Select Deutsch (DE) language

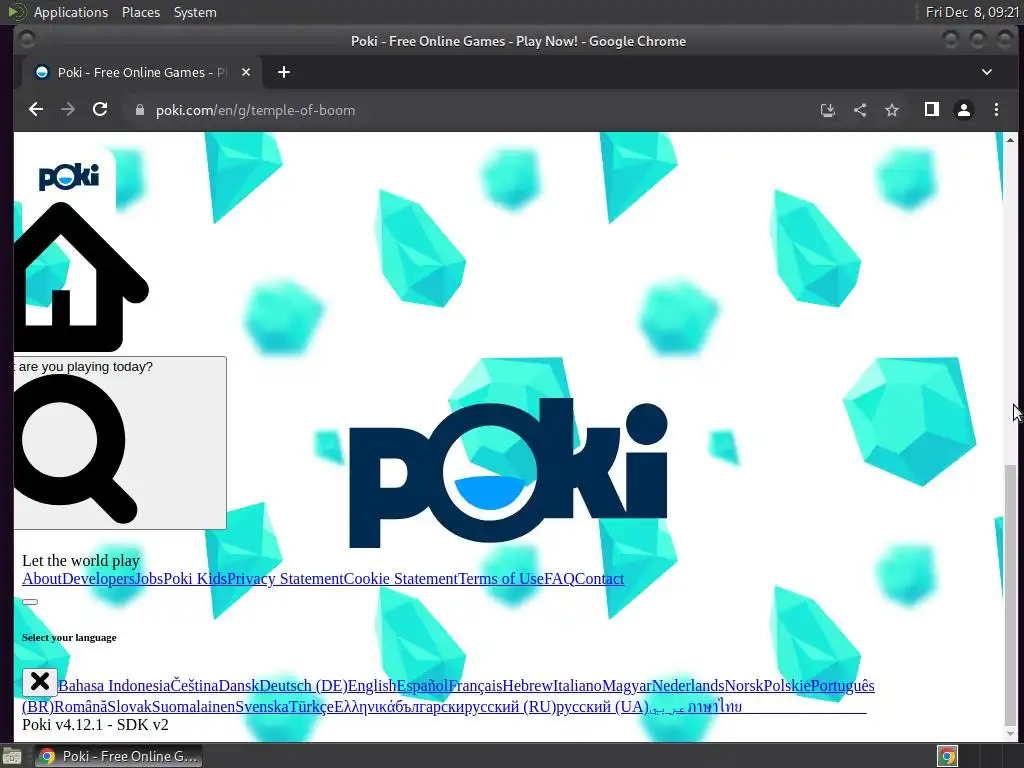point(303,686)
